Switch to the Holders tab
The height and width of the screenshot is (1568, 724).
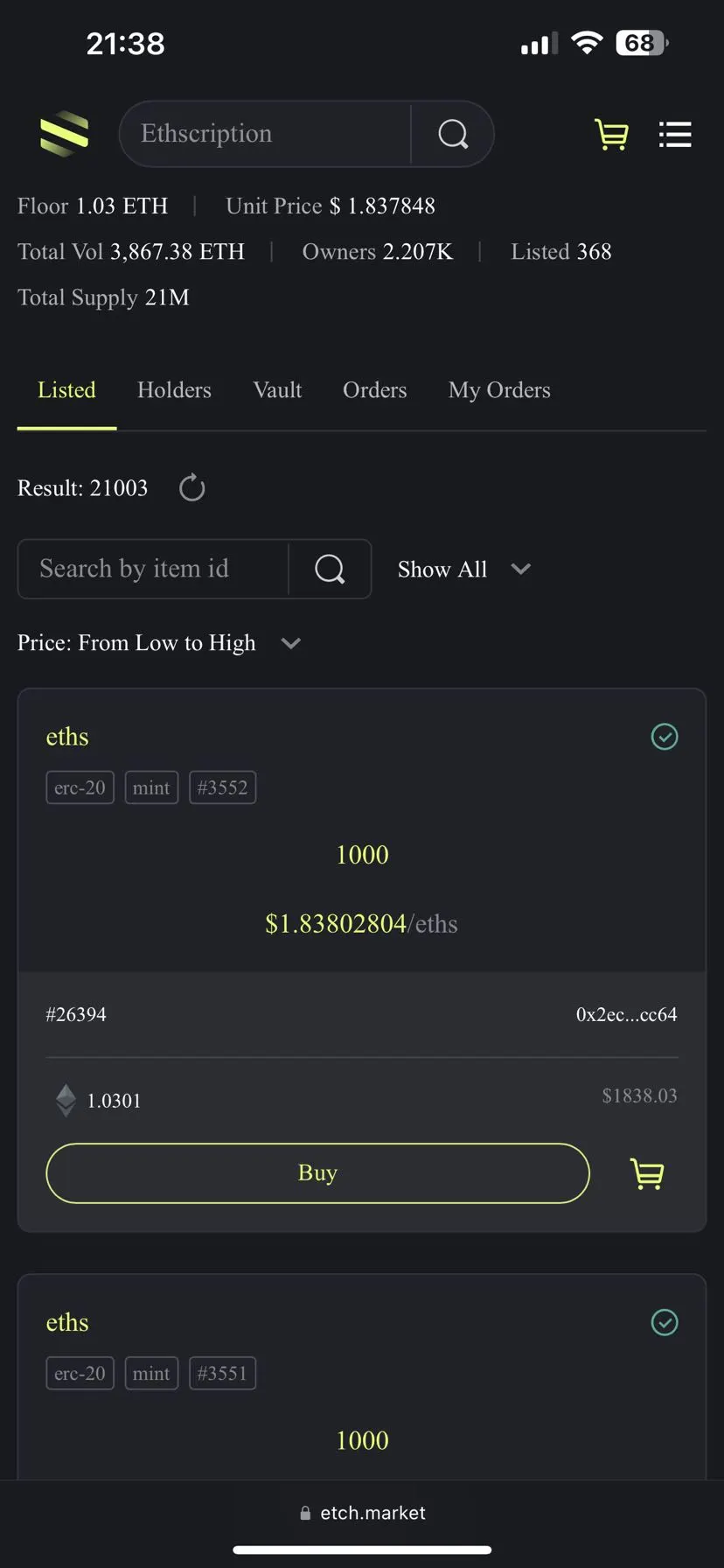click(174, 390)
